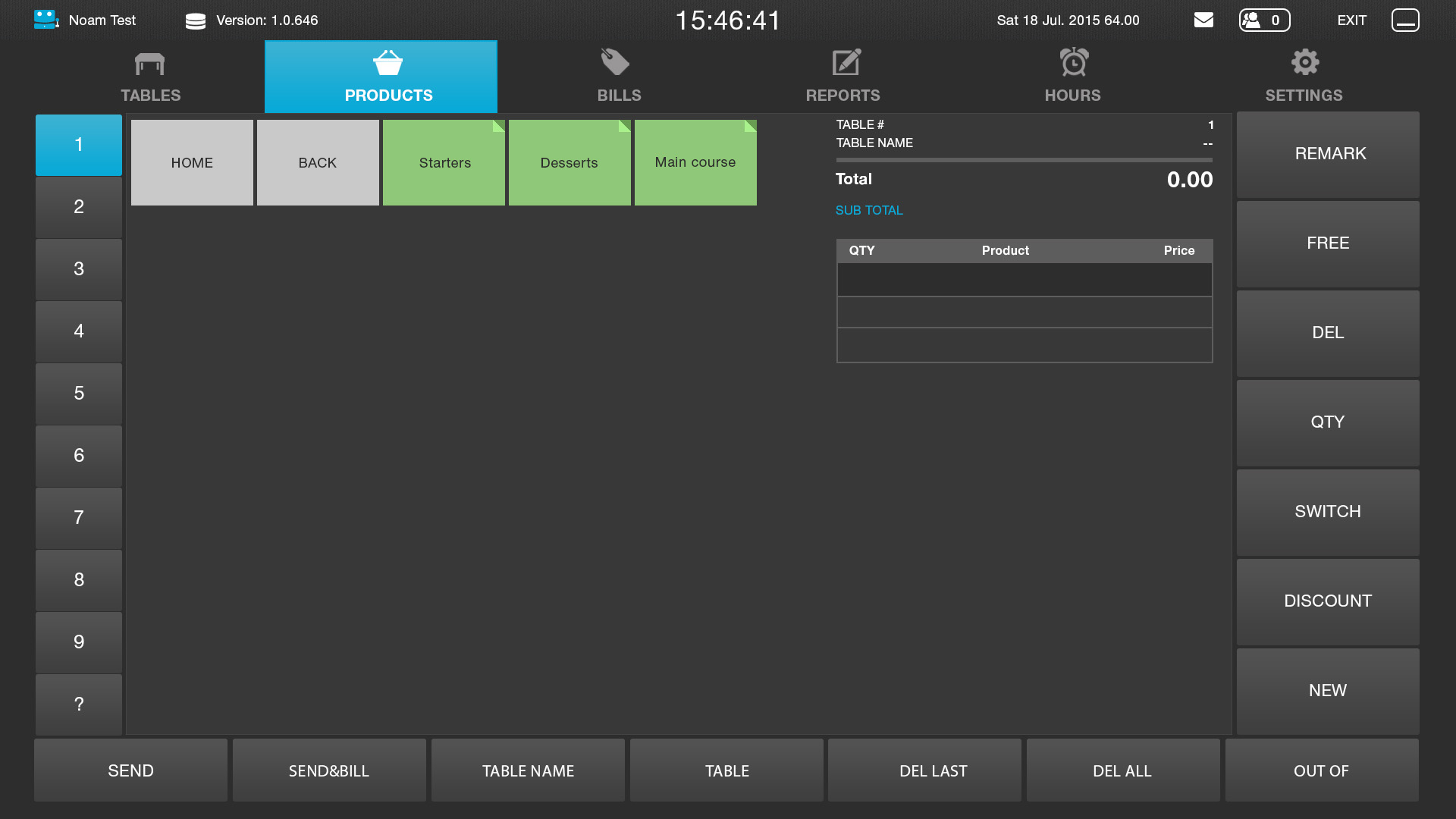Open messages with the envelope icon
This screenshot has width=1456, height=819.
pyautogui.click(x=1203, y=20)
